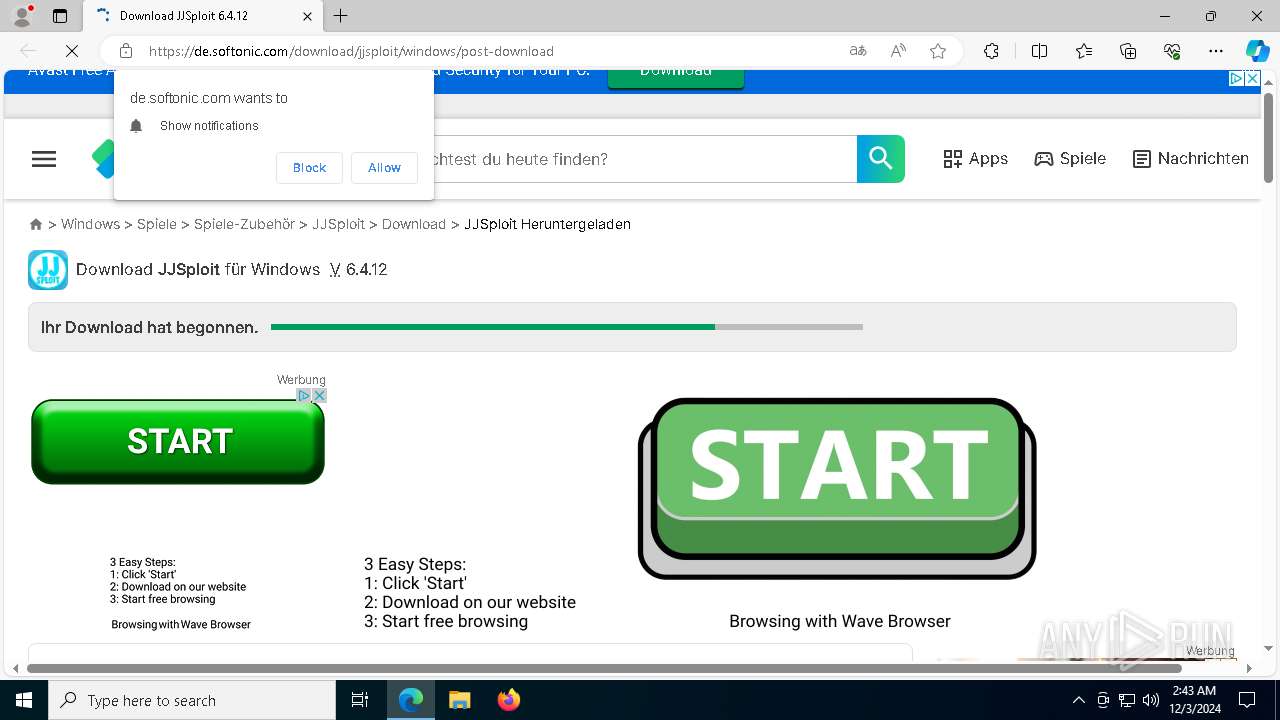
Task: Open the Windows Start menu
Action: tap(24, 700)
